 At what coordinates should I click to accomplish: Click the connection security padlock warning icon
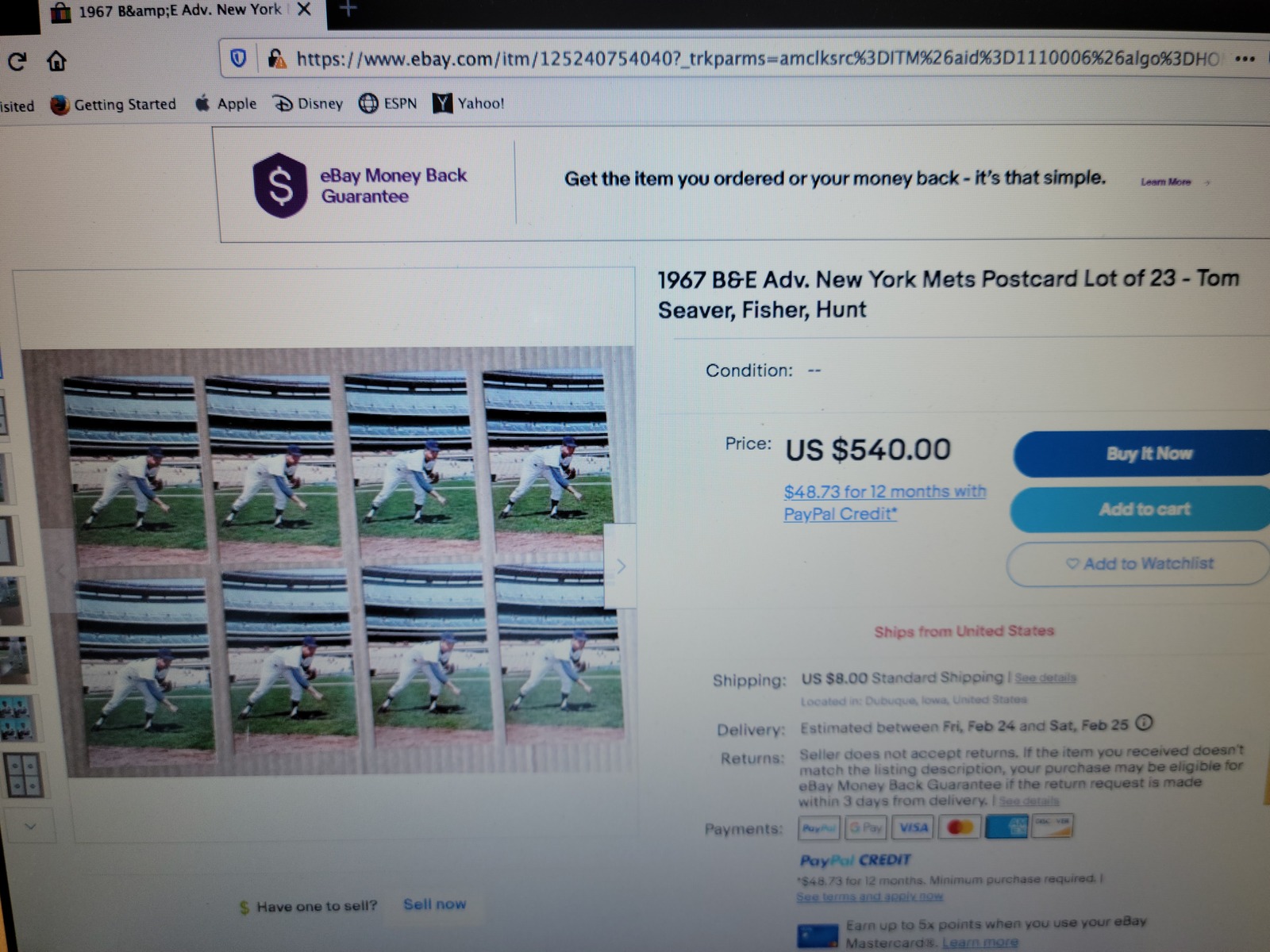point(276,58)
